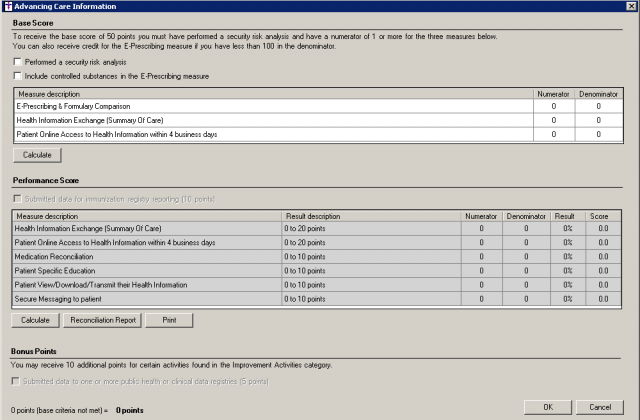Screen dimensions: 640x420
Task: Enable Performed a security risk analysis checkbox
Action: tap(18, 62)
